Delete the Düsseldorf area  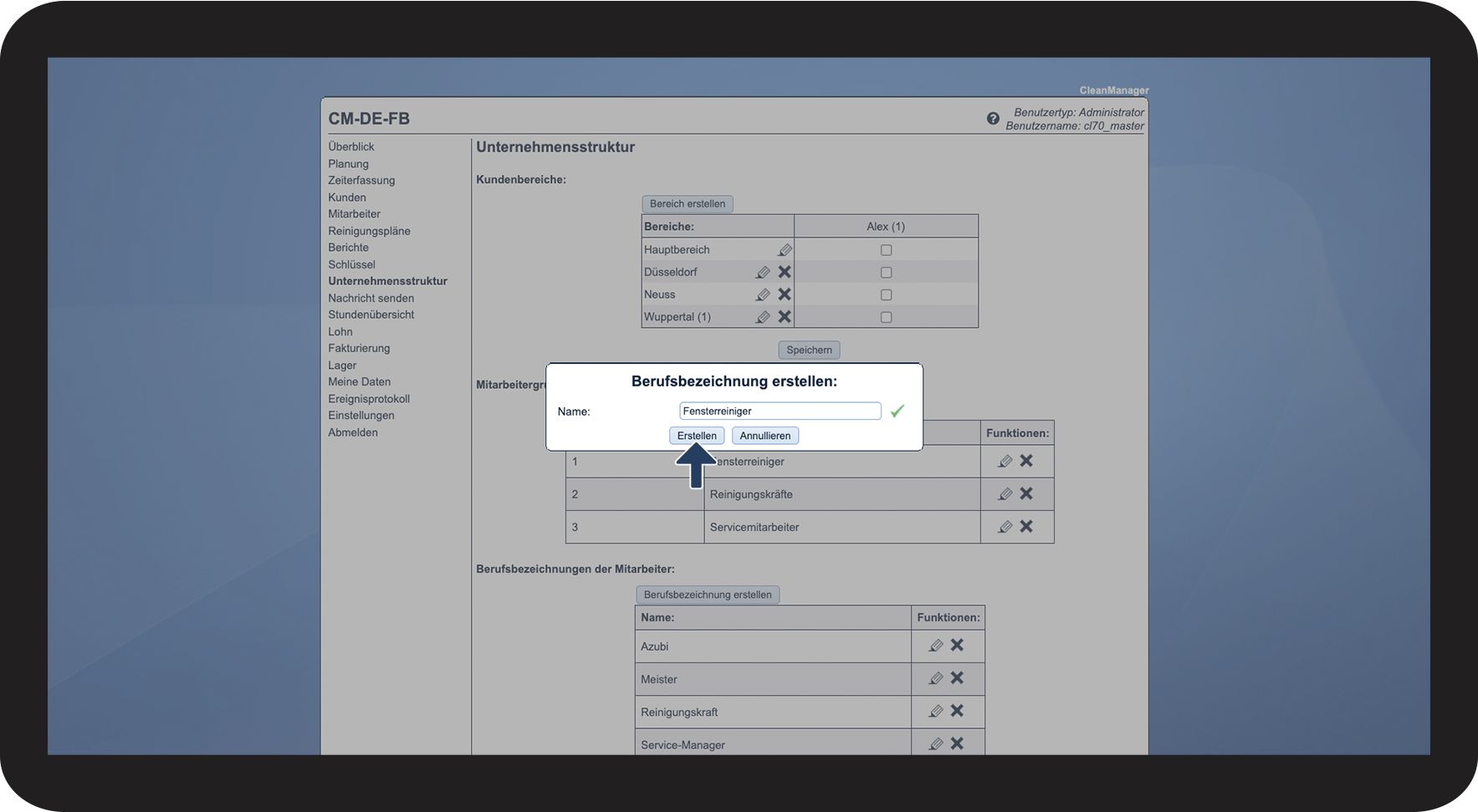[784, 272]
